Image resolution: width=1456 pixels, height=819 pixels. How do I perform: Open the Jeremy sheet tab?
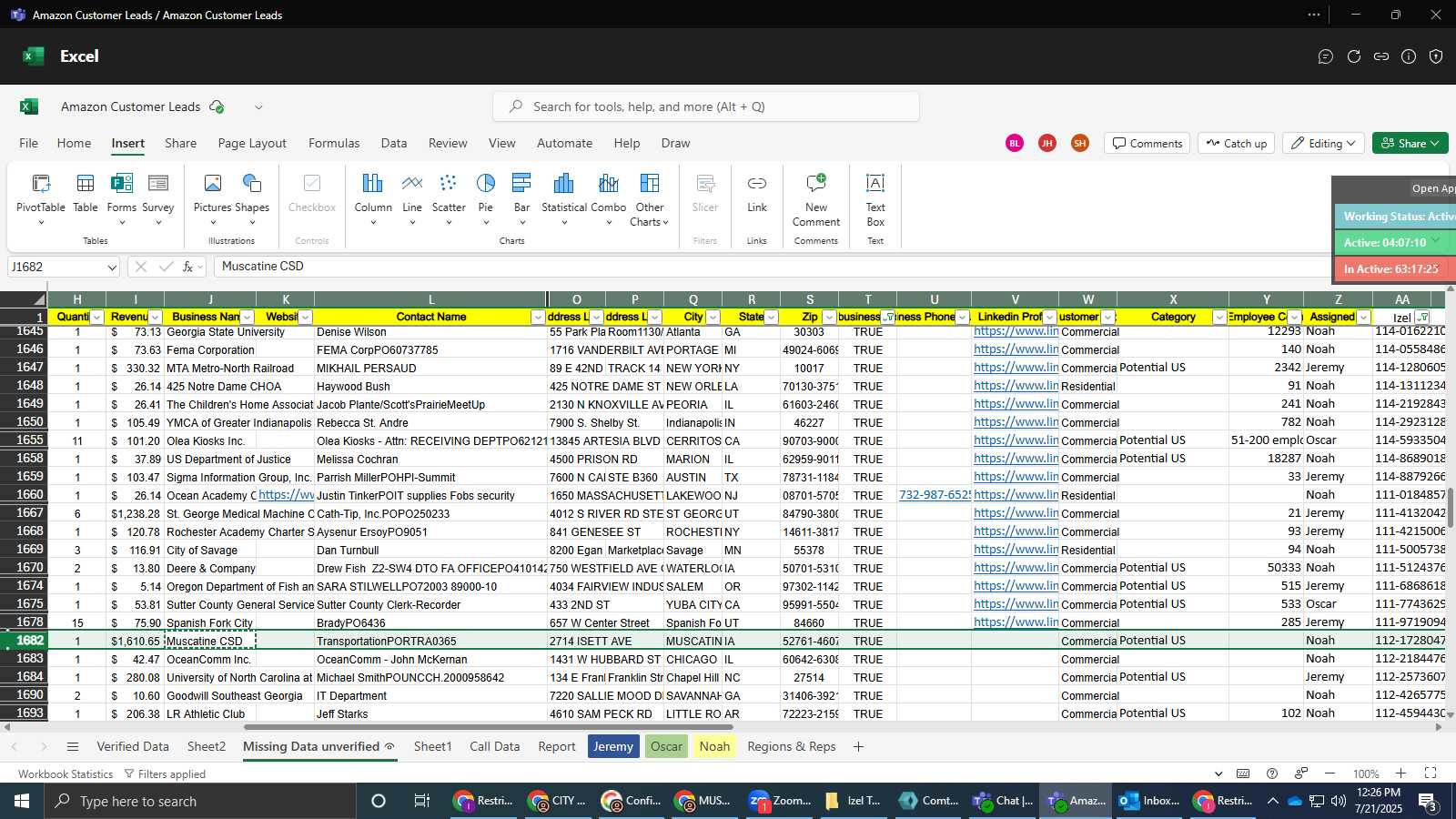[613, 746]
